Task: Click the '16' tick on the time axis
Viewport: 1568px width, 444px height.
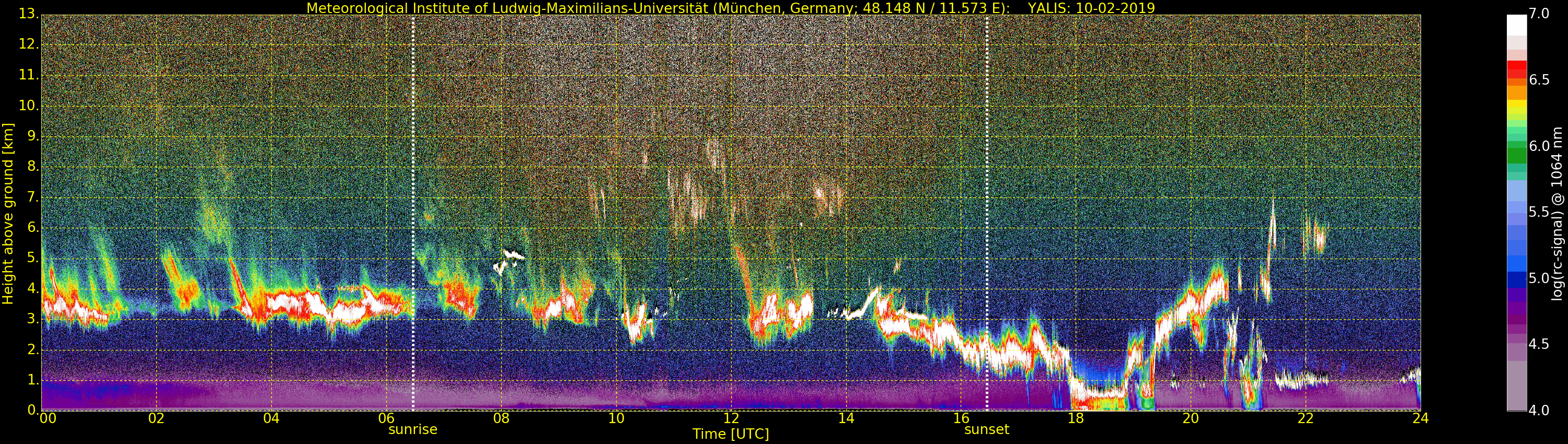Action: tap(961, 418)
